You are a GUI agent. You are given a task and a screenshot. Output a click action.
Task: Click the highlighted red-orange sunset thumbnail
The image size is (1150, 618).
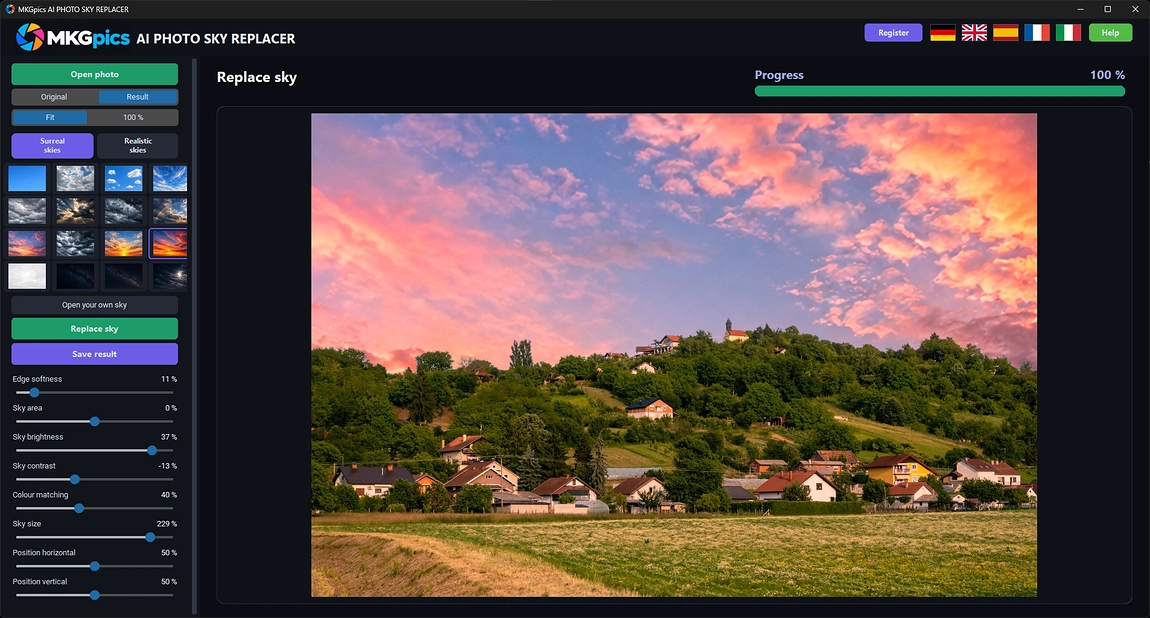point(169,243)
